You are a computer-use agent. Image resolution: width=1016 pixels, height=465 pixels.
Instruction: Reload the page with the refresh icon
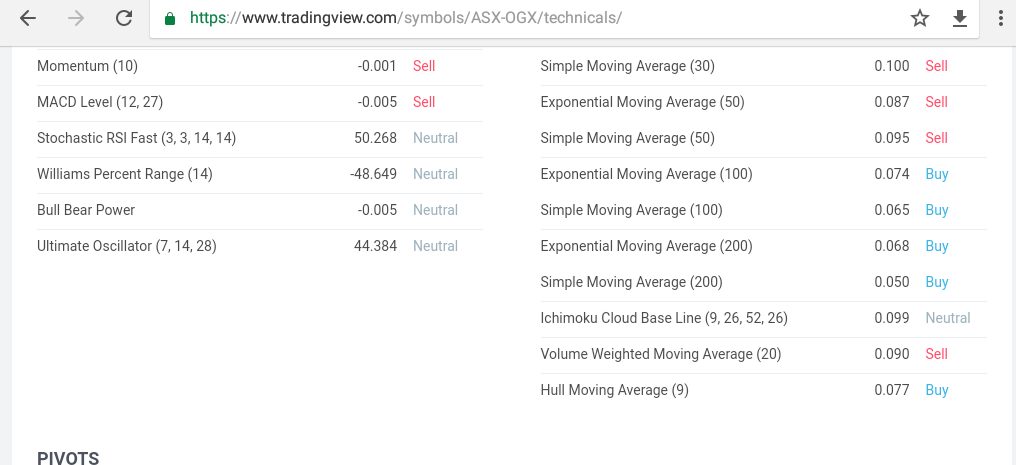click(124, 18)
